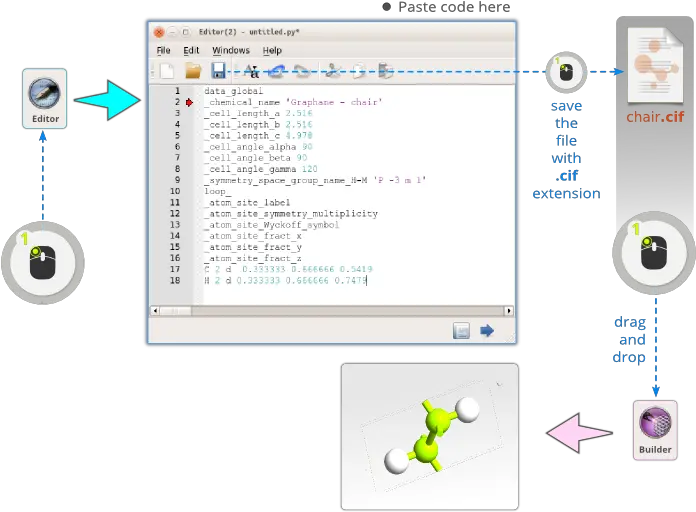Click the '_atom_site_fract_z' line
The width and height of the screenshot is (696, 512).
pyautogui.click(x=253, y=258)
